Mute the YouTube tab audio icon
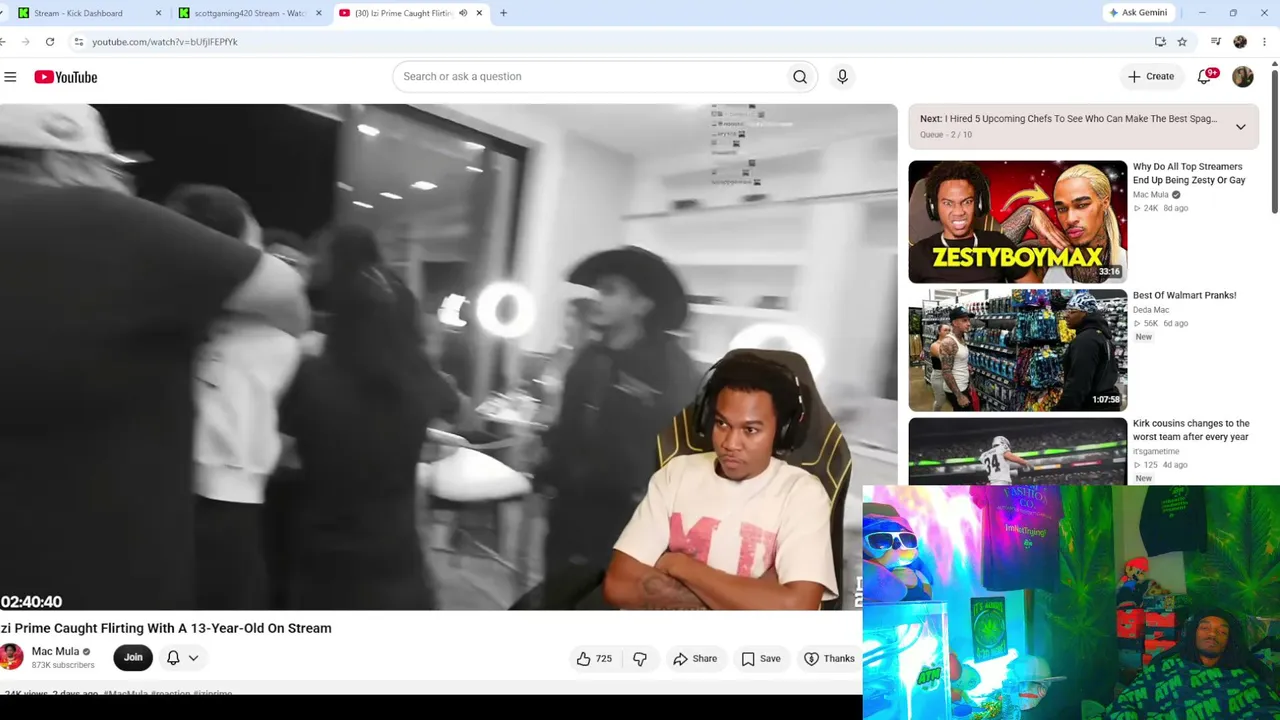Screen dimensions: 1280x720 [463, 13]
